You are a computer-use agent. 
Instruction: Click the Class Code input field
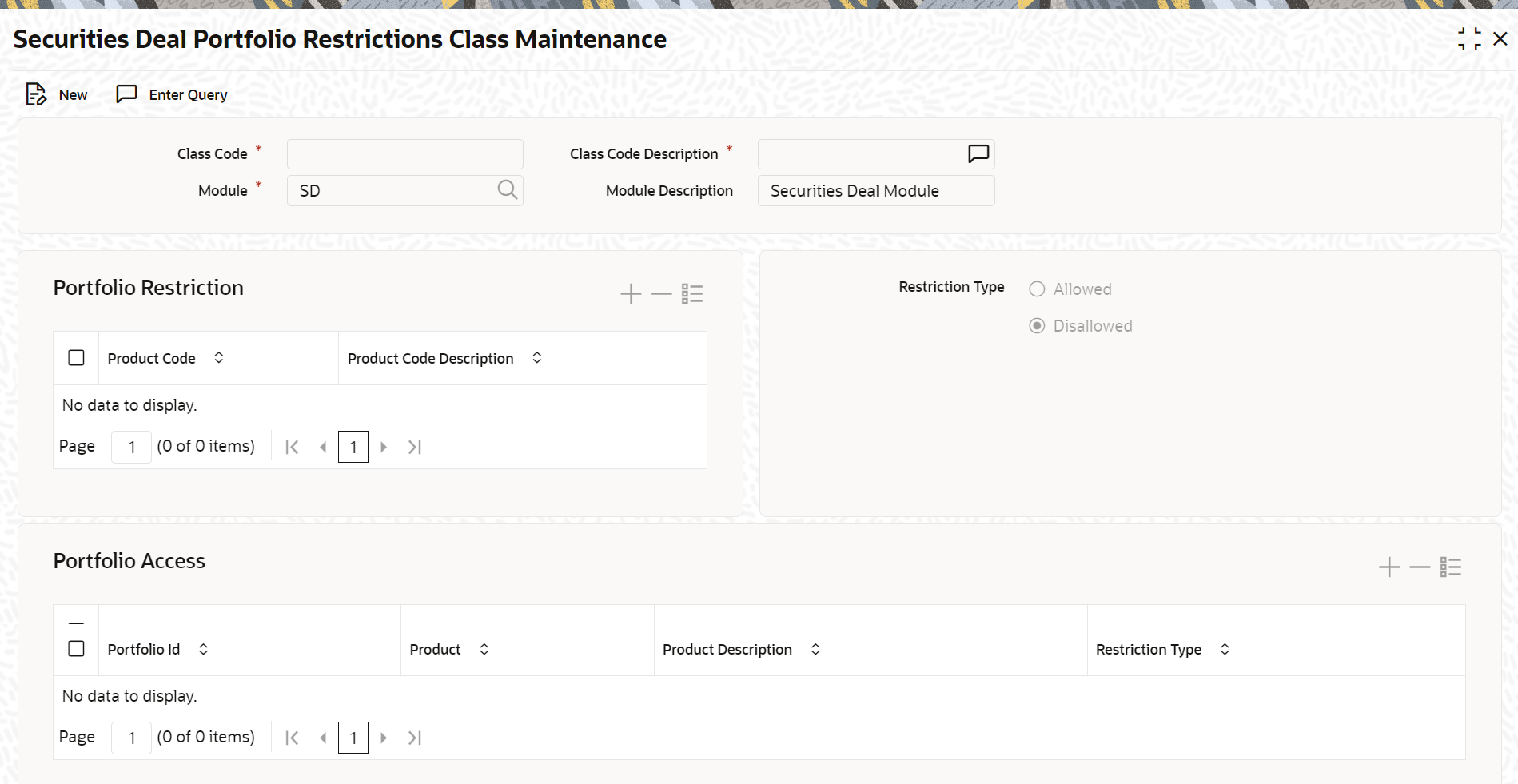pos(404,153)
